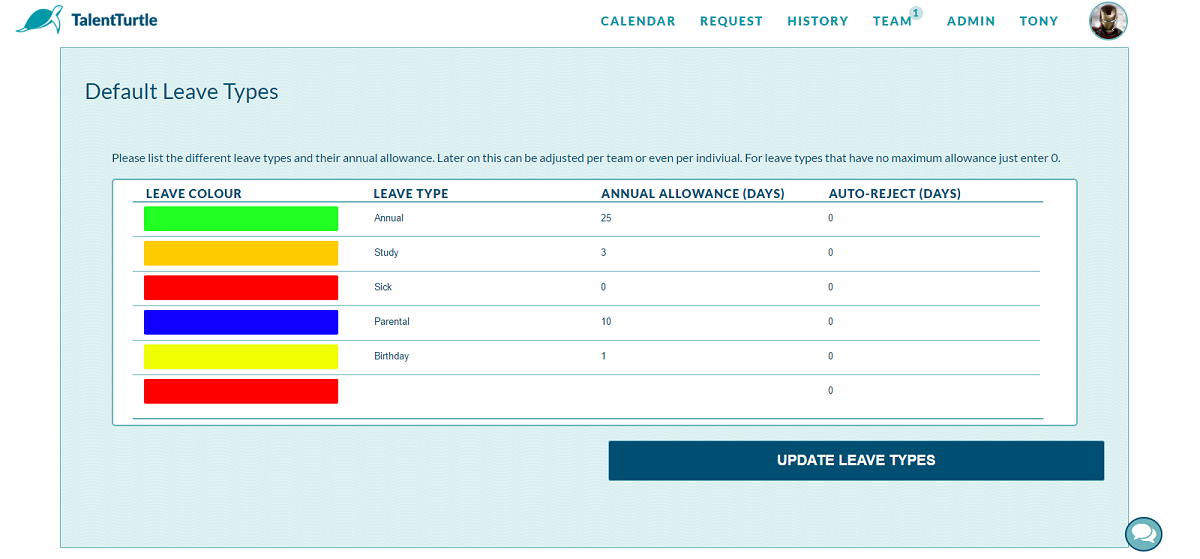Change the red Sick leave colour
The width and height of the screenshot is (1200, 559).
coord(241,287)
